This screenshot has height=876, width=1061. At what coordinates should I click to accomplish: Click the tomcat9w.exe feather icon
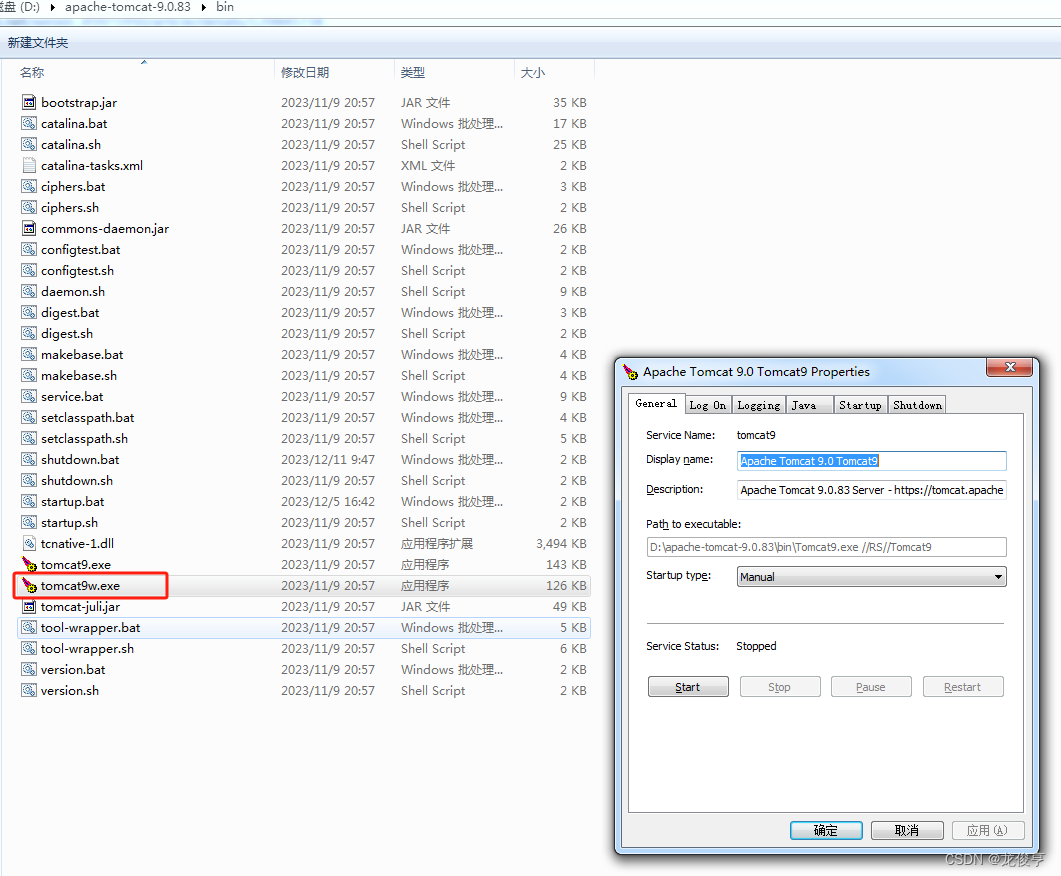[28, 585]
